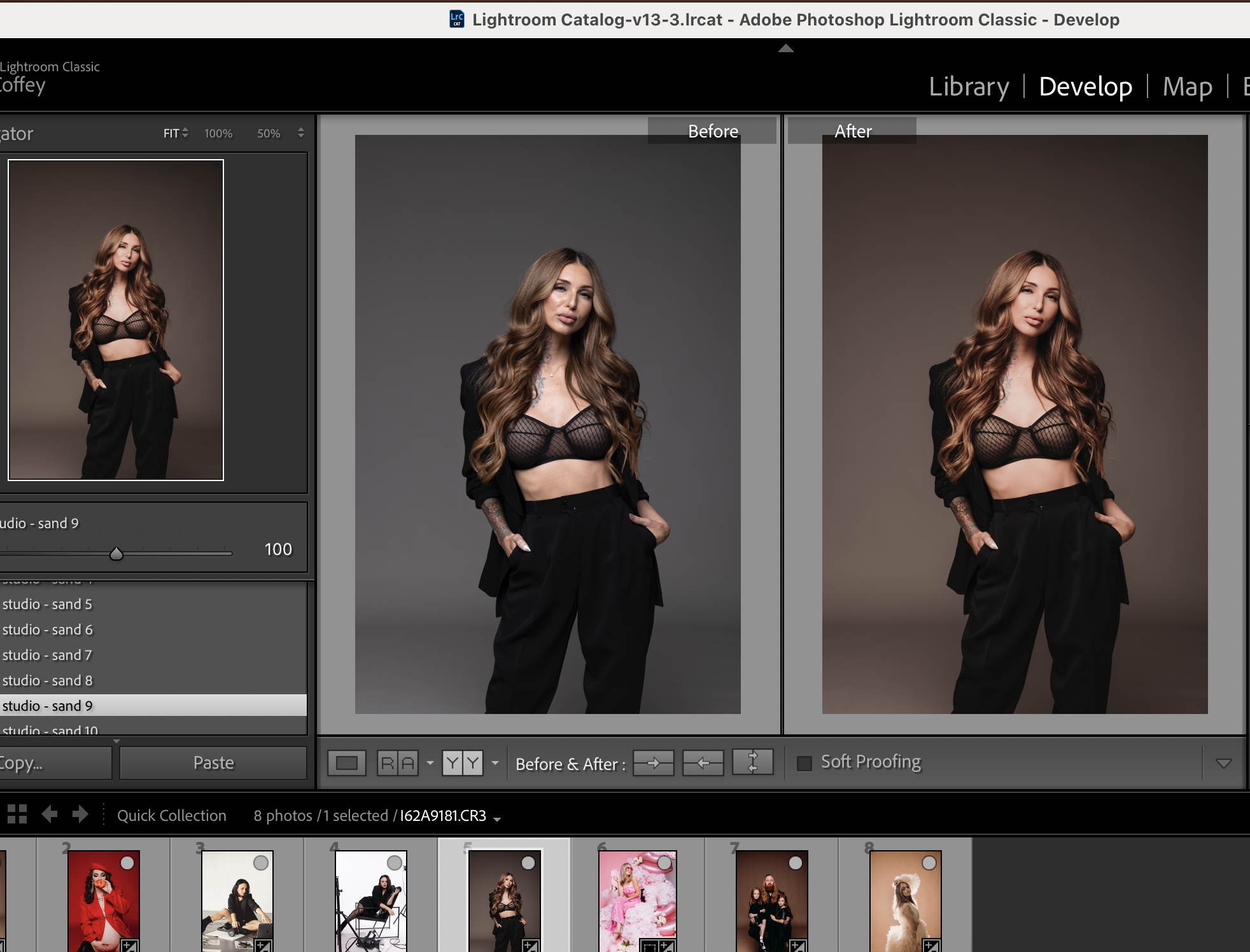The image size is (1250, 952).
Task: Open the Map module
Action: pyautogui.click(x=1187, y=87)
